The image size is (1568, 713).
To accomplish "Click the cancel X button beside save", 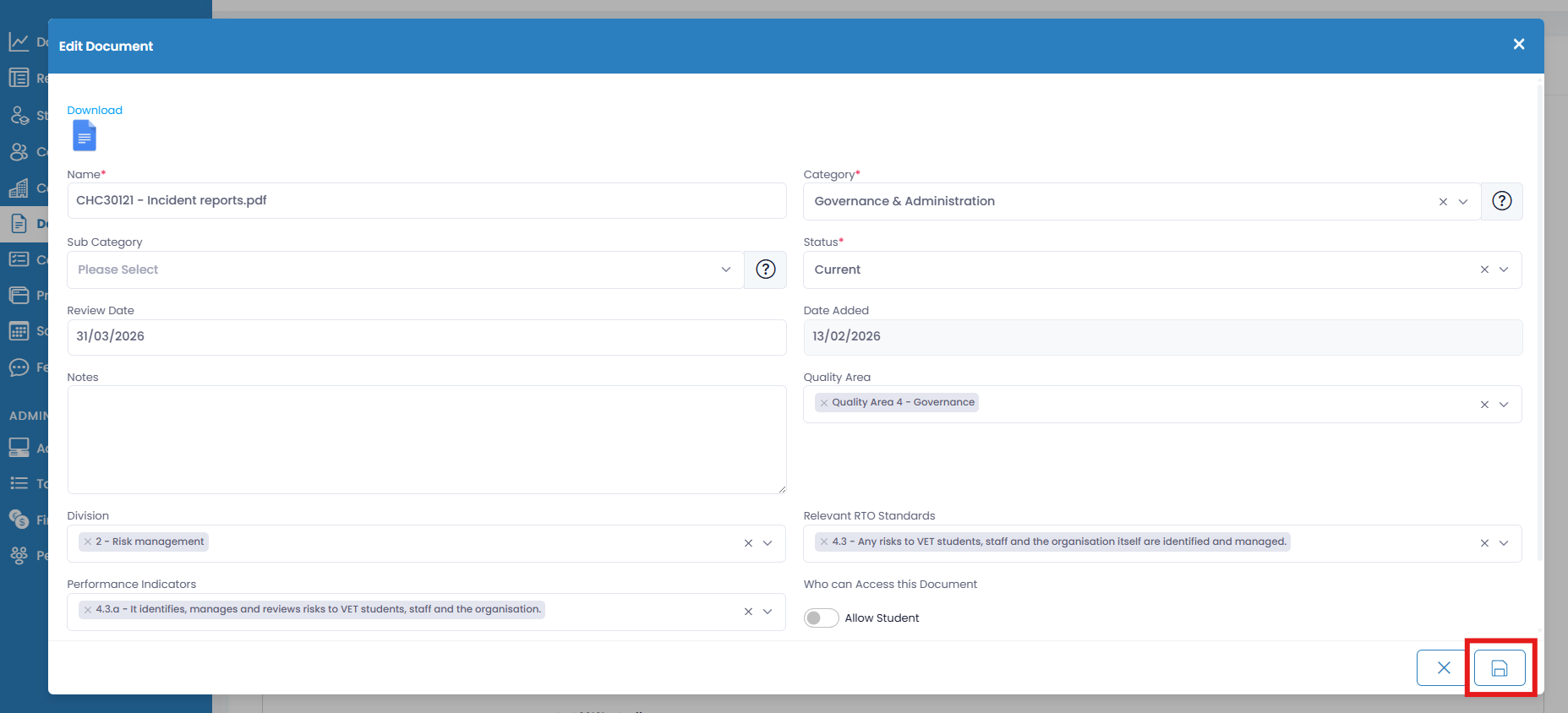I will pyautogui.click(x=1443, y=668).
